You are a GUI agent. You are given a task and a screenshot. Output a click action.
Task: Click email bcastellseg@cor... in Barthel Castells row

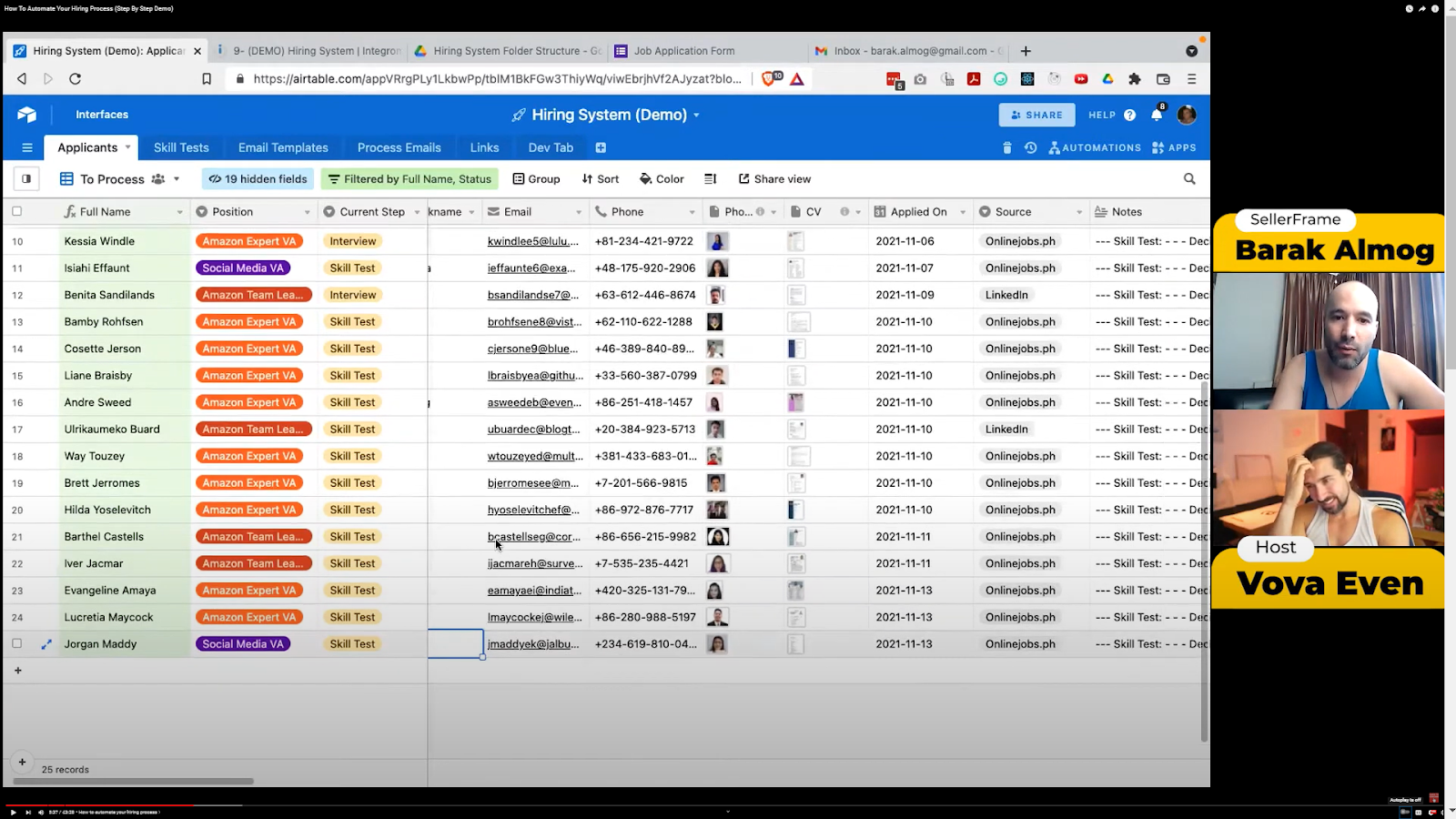pyautogui.click(x=533, y=537)
